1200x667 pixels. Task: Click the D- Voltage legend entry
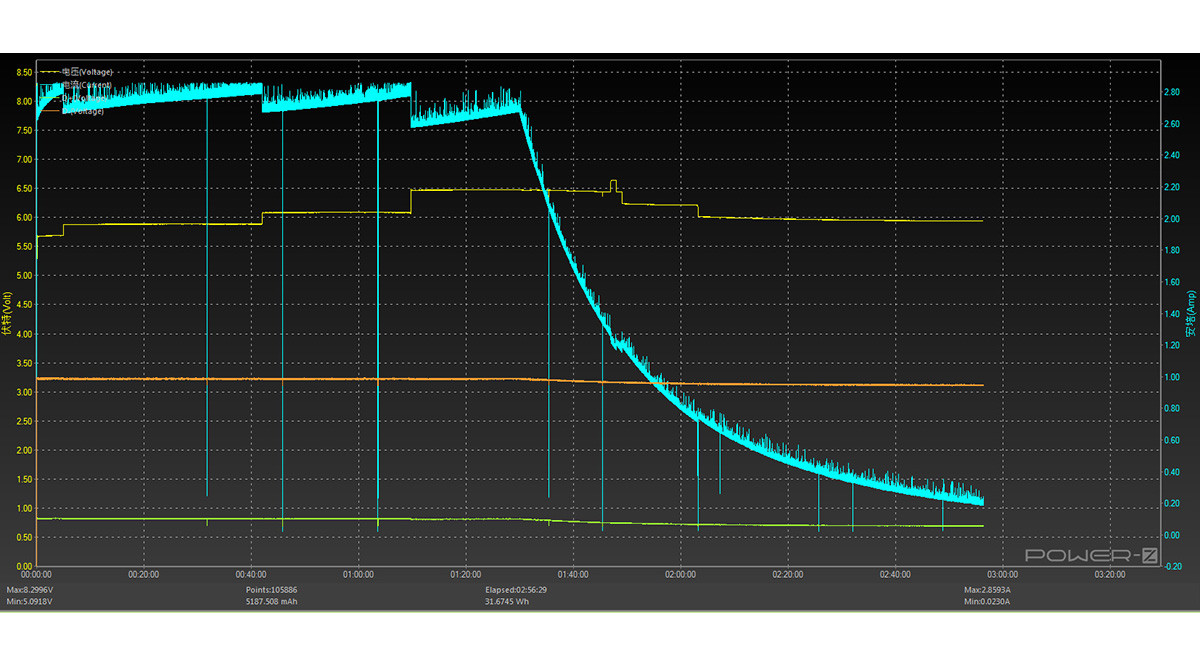pos(84,111)
